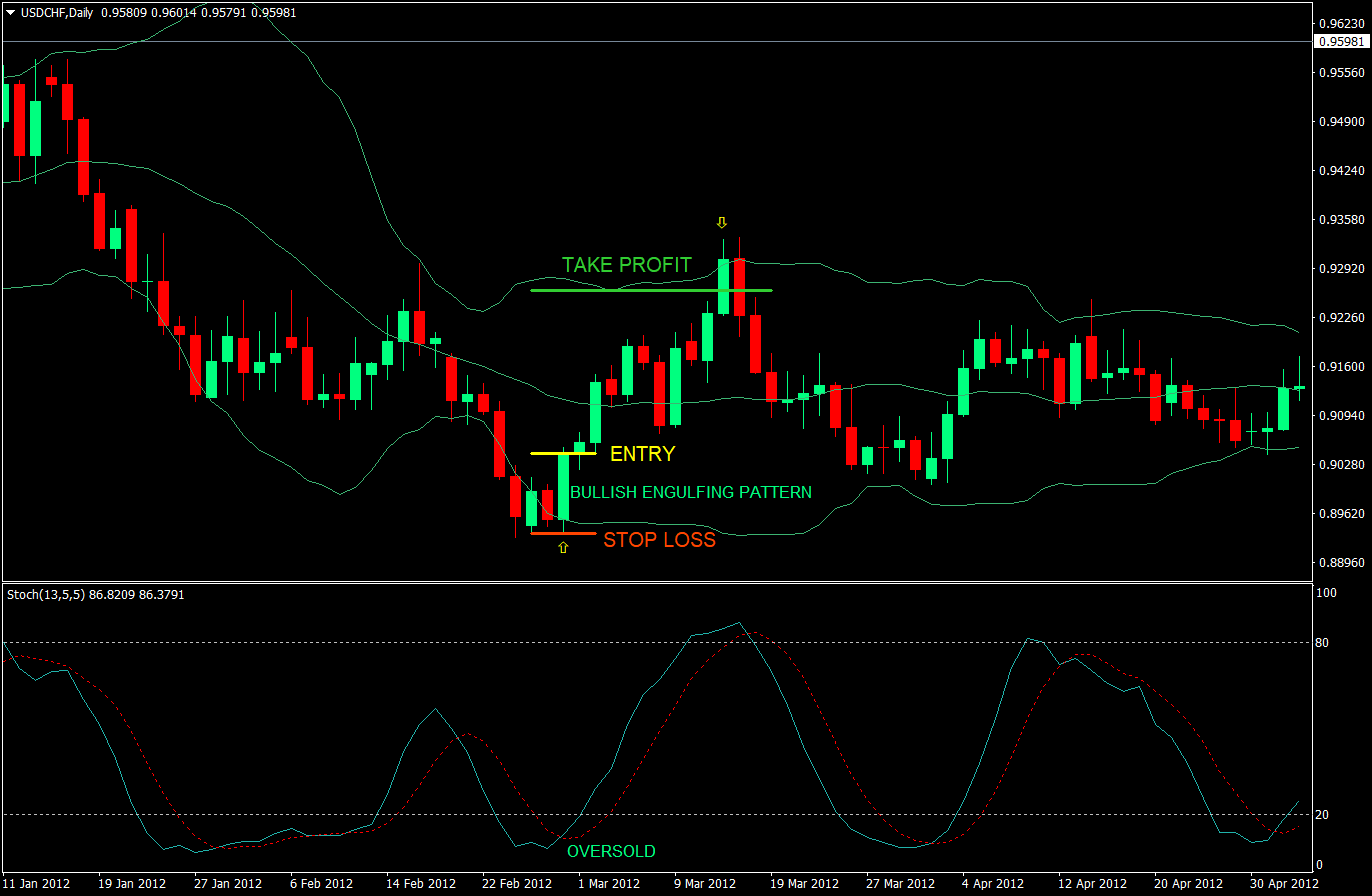
Task: Click the 27 Mar 2012 date label
Action: (x=901, y=884)
